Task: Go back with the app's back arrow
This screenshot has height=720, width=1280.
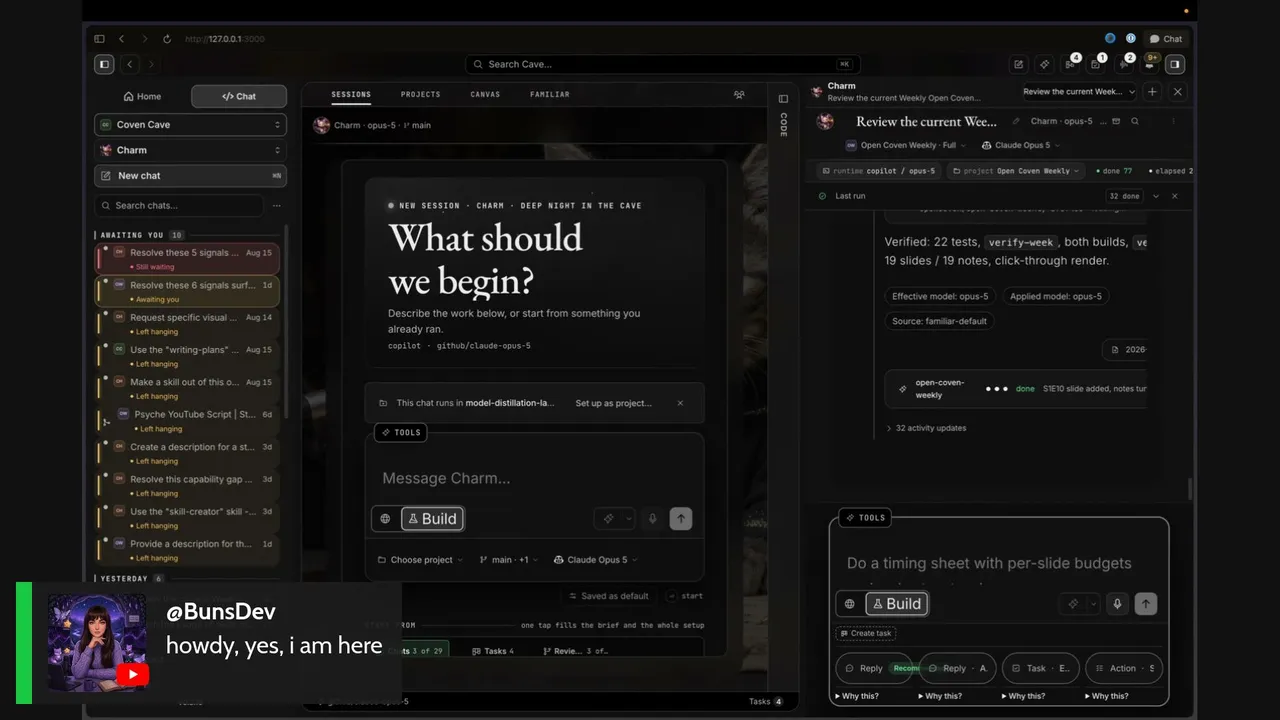Action: pyautogui.click(x=130, y=64)
